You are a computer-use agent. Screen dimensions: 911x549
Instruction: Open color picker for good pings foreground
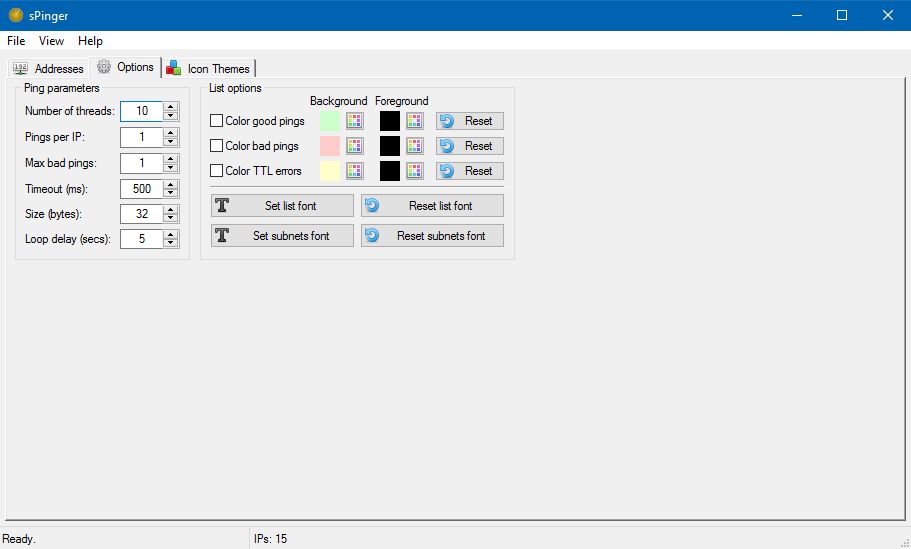pyautogui.click(x=414, y=121)
